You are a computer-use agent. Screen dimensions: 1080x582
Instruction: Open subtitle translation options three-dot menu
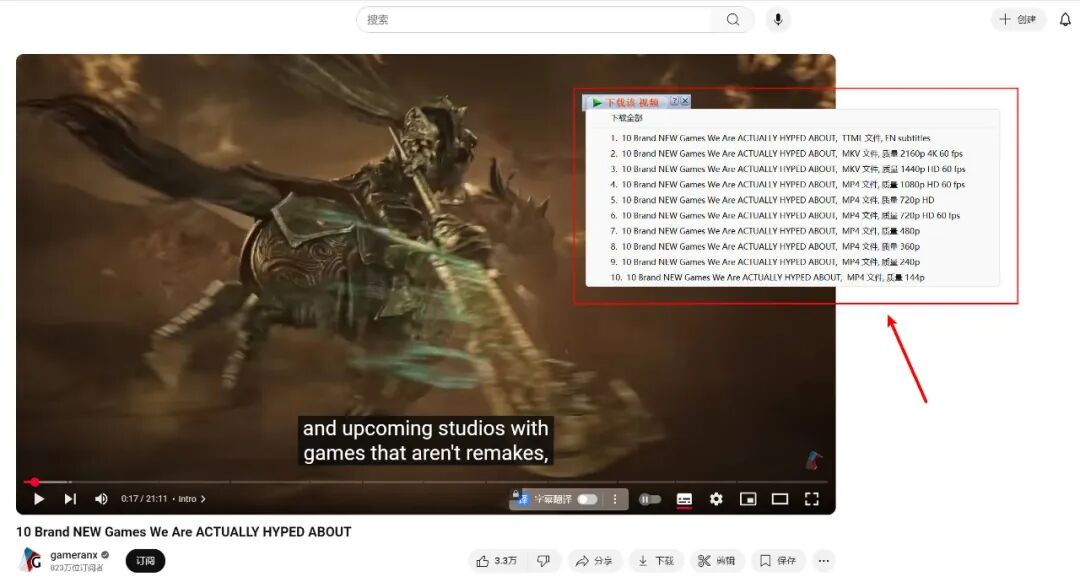click(x=615, y=499)
